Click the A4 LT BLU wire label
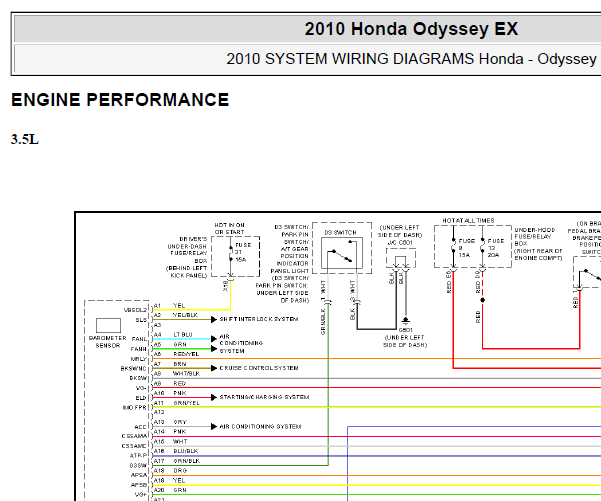The height and width of the screenshot is (501, 601). point(182,335)
